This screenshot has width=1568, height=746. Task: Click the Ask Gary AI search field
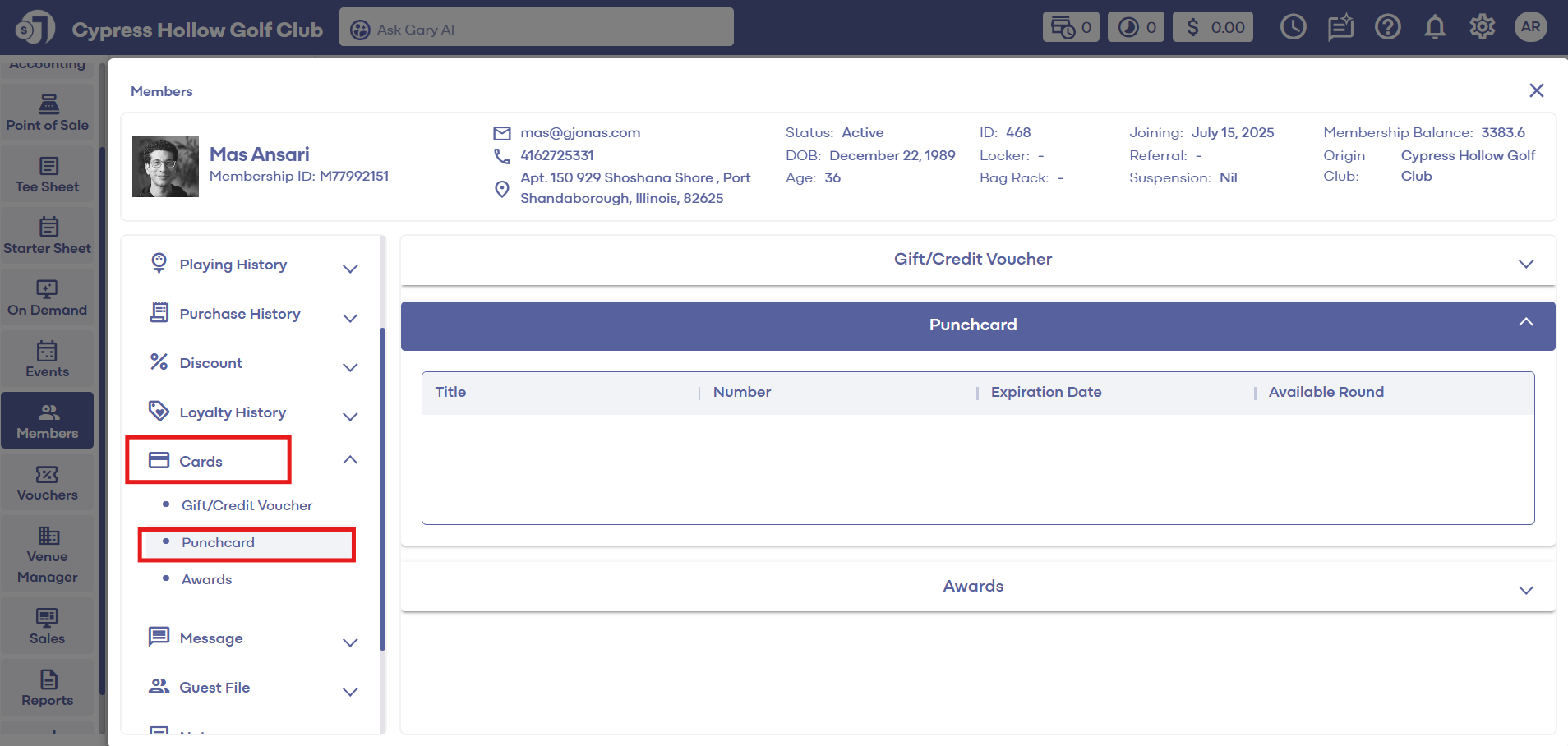536,29
